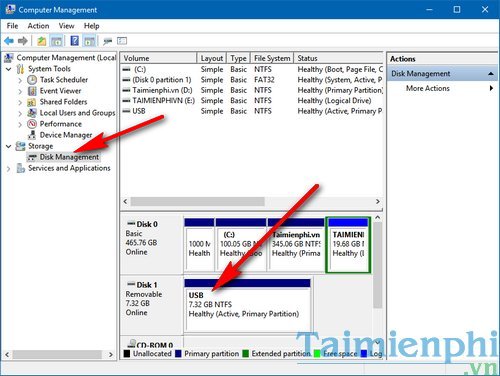Open the Help menu
The image size is (500, 376).
(91, 26)
